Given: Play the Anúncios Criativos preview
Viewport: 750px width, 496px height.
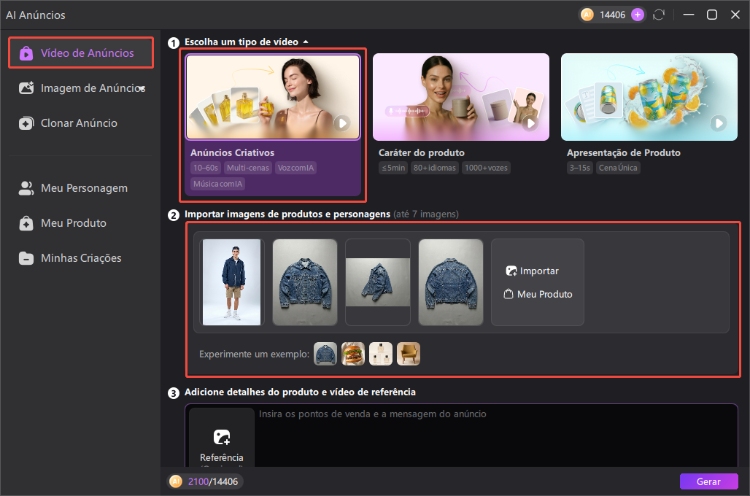Looking at the screenshot, I should pos(342,123).
